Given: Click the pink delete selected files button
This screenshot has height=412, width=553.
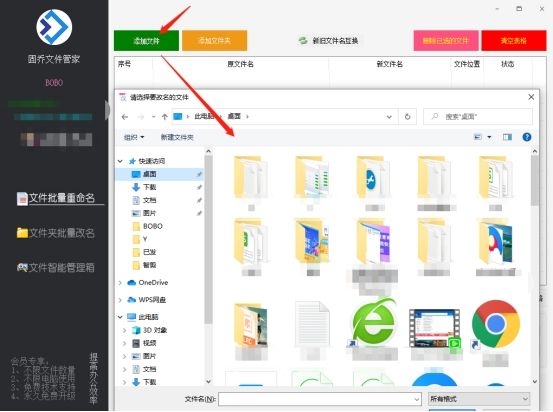Looking at the screenshot, I should coord(446,41).
